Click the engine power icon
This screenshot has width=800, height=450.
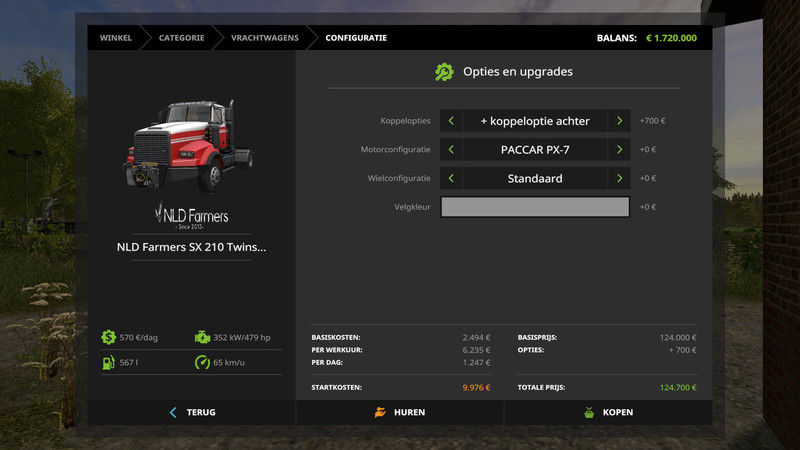pos(203,338)
